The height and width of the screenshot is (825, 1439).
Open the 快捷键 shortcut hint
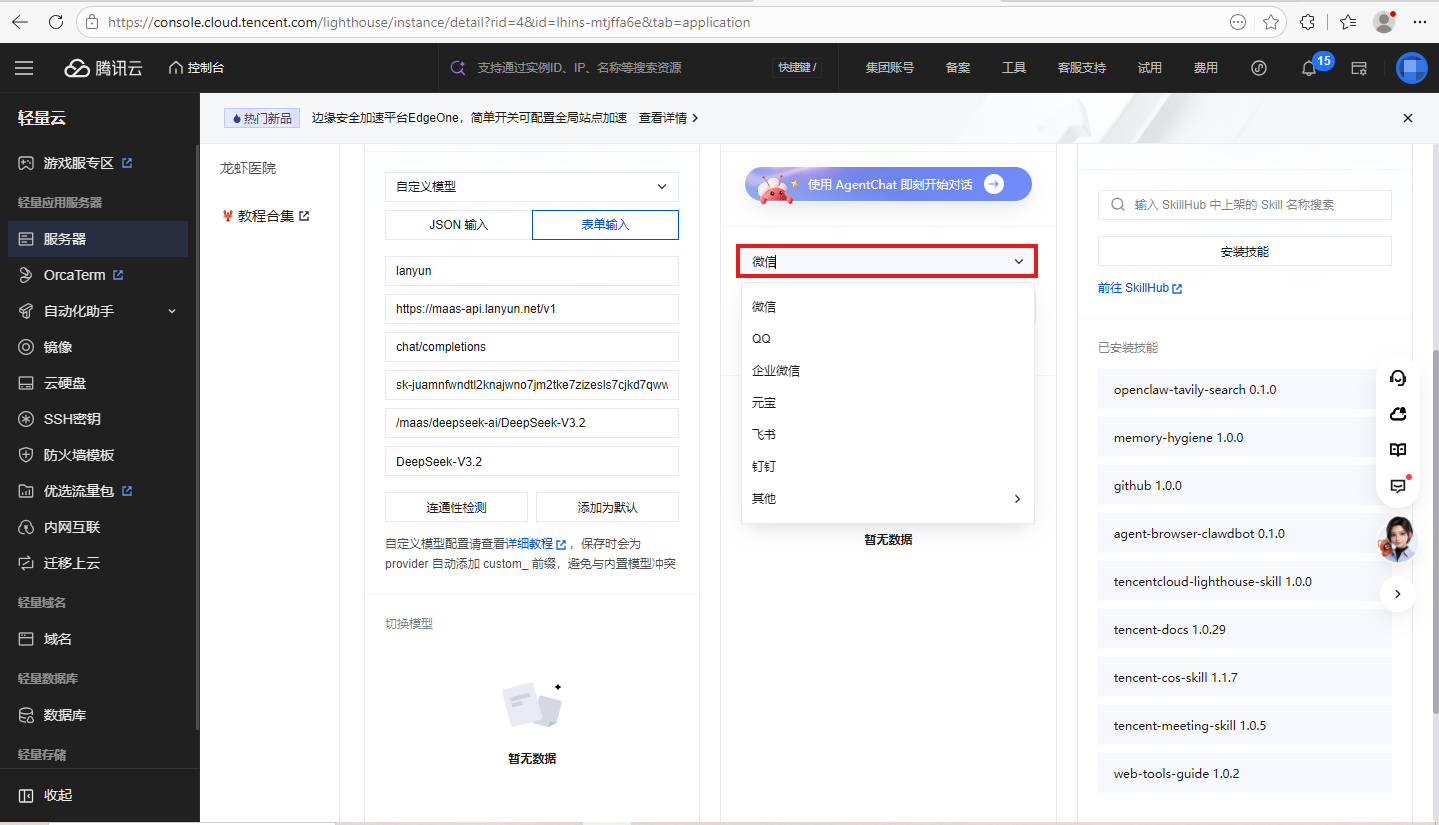pyautogui.click(x=797, y=68)
